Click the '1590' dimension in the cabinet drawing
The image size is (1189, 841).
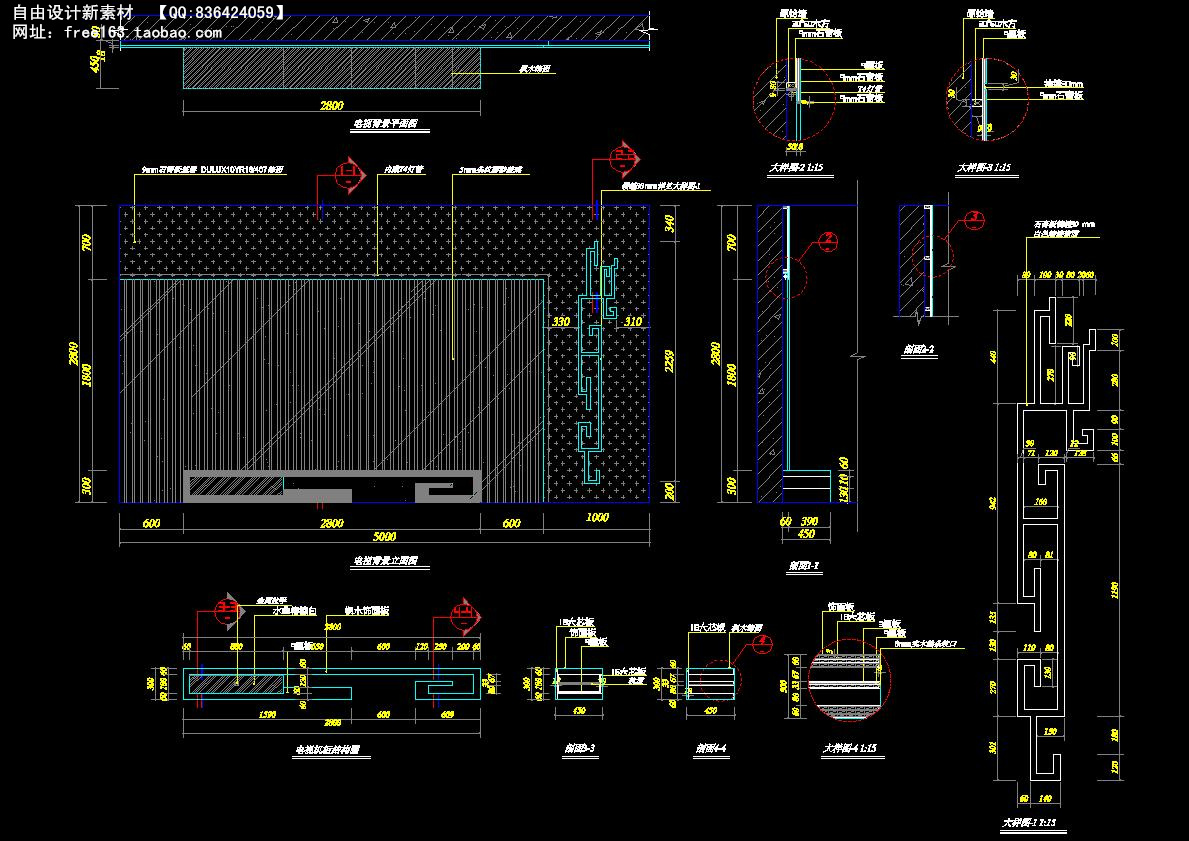click(x=267, y=714)
